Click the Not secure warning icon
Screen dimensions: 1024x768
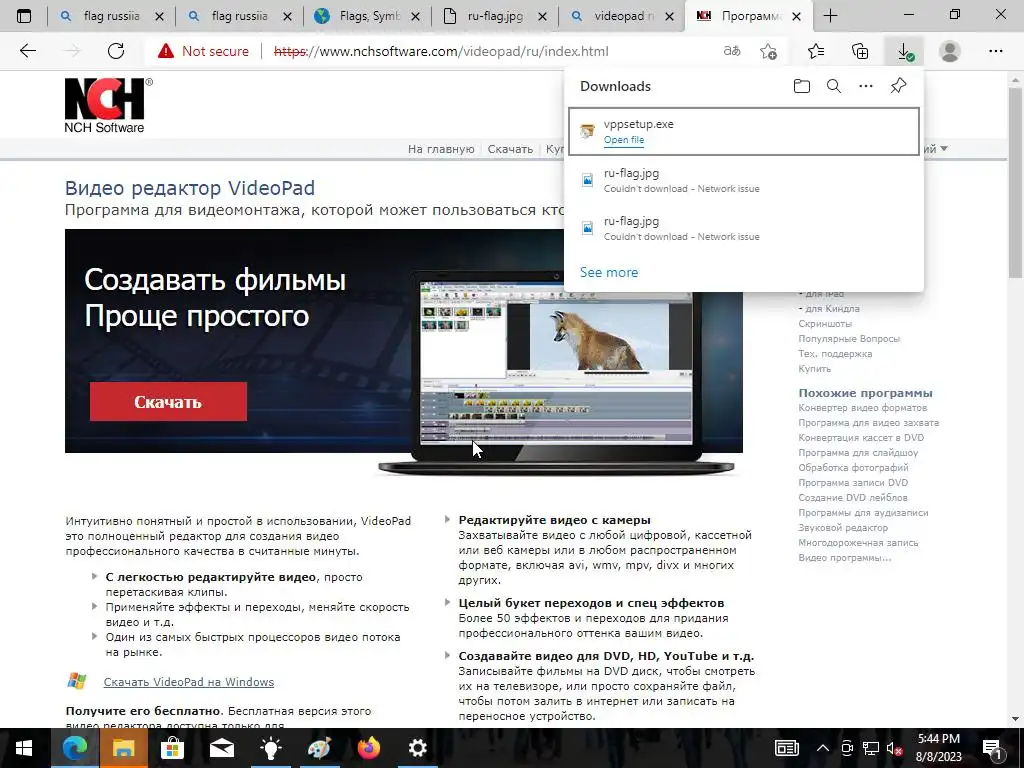pos(166,51)
